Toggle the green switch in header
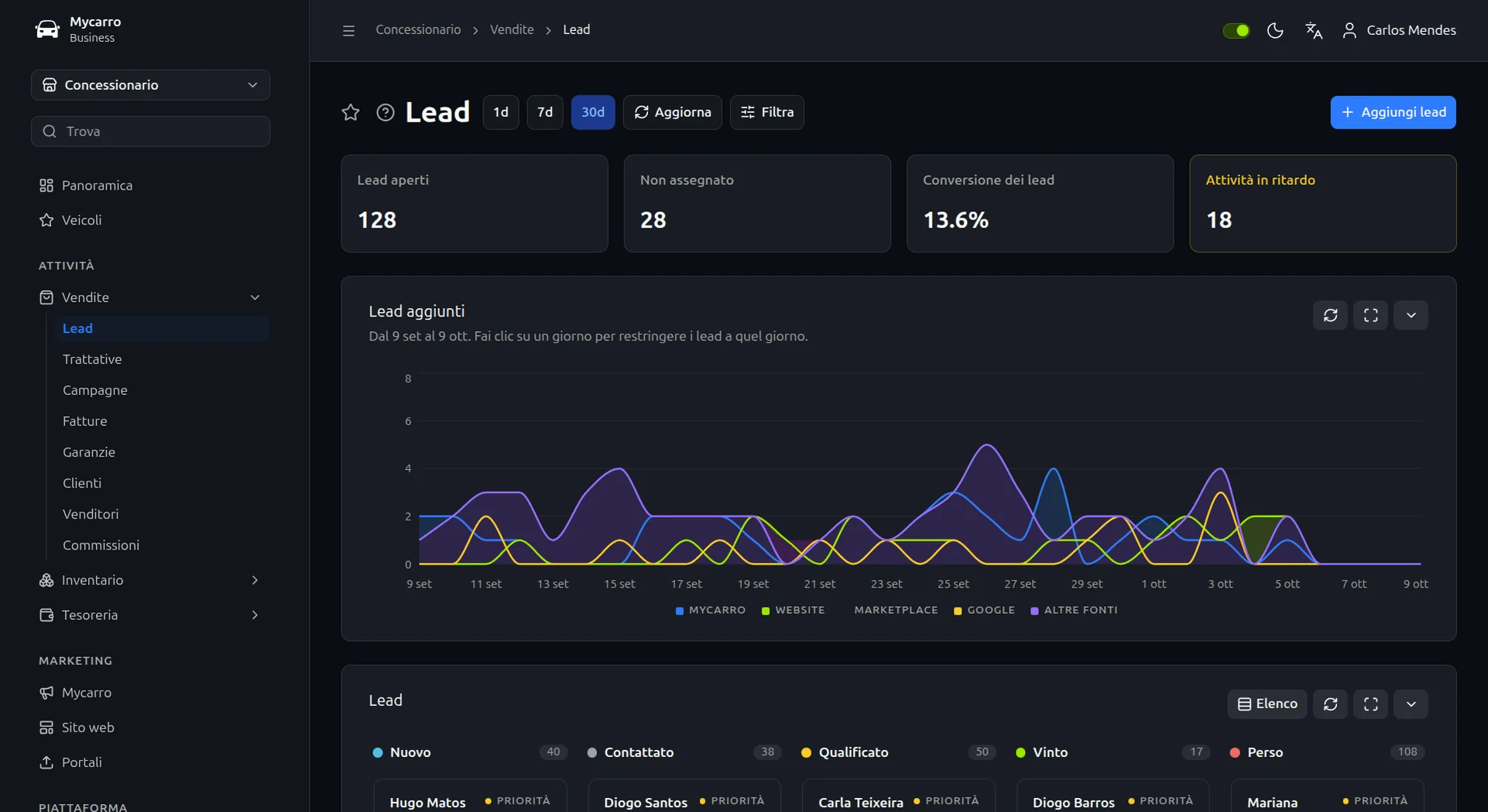Viewport: 1488px width, 812px height. pos(1236,30)
